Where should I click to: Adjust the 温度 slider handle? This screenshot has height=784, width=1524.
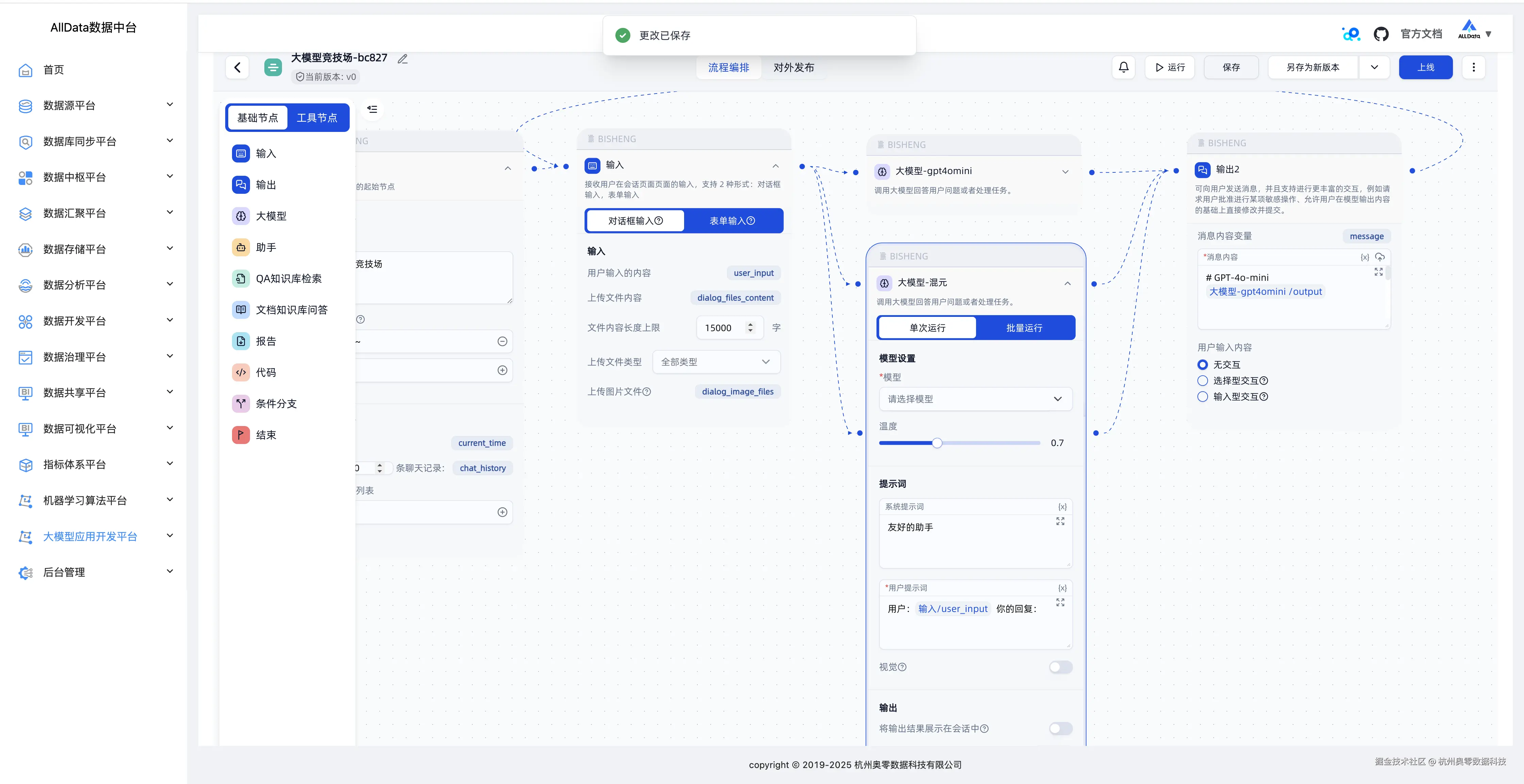pyautogui.click(x=937, y=443)
